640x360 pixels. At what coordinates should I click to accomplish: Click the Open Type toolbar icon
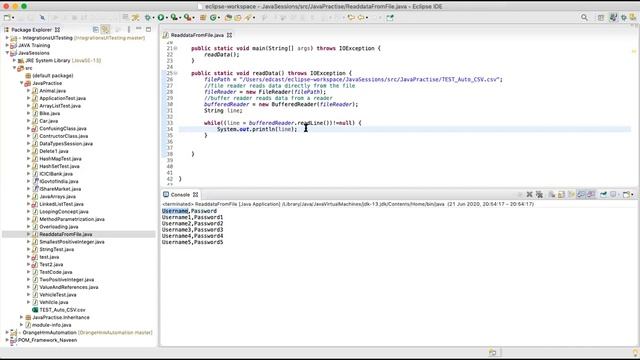click(x=228, y=18)
